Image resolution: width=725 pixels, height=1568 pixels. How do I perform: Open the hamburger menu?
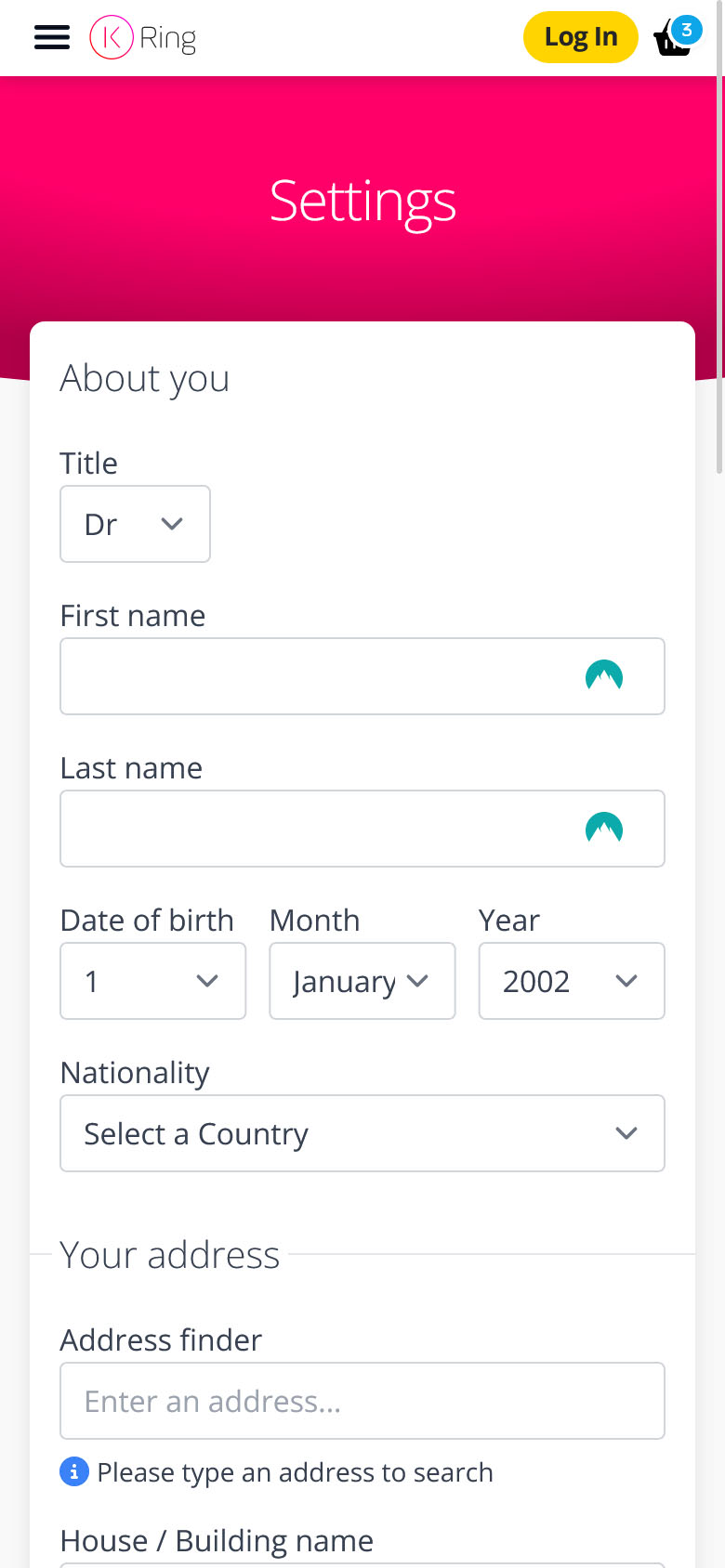coord(52,37)
